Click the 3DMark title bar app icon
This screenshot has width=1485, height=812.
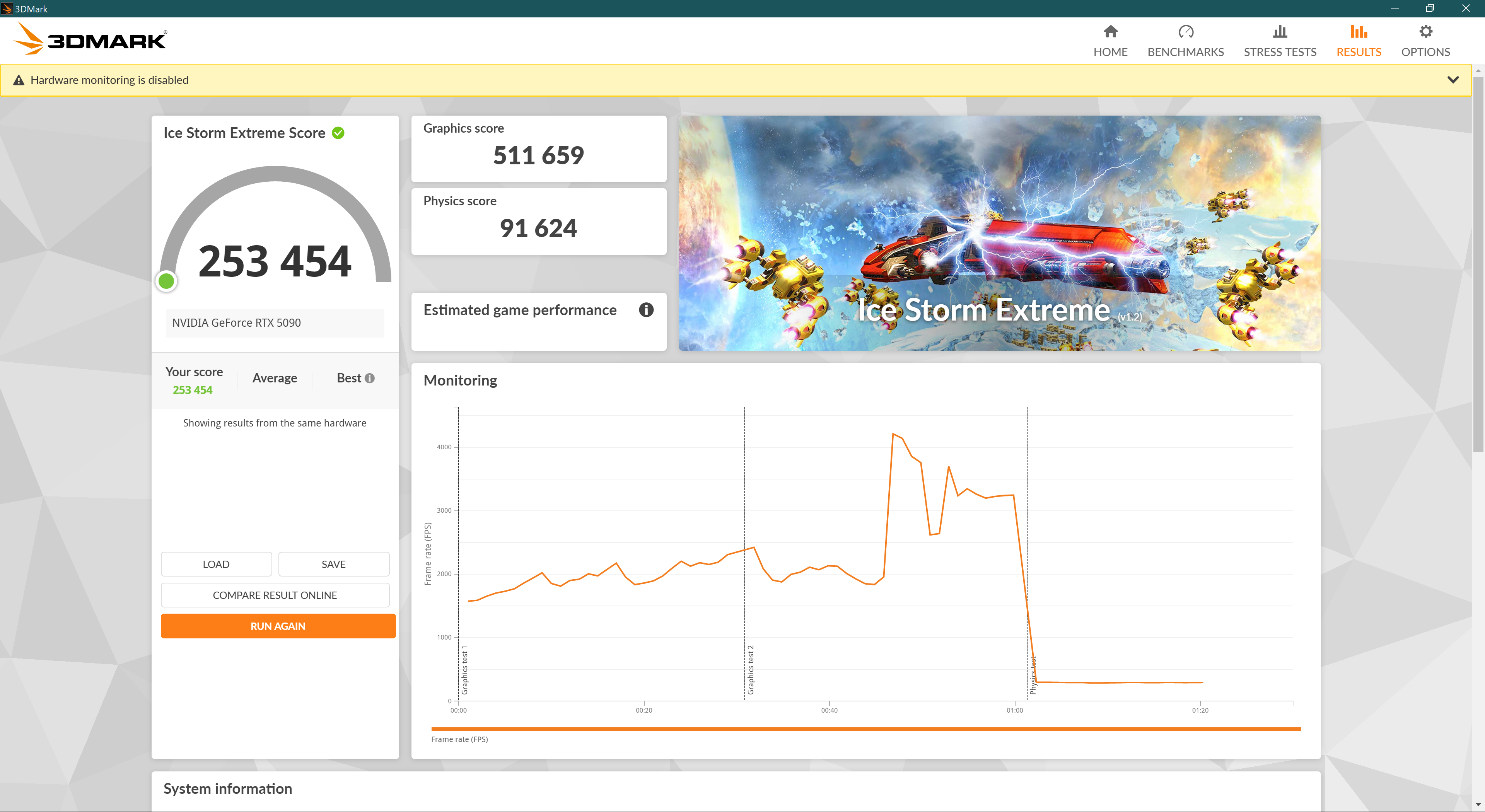[7, 9]
